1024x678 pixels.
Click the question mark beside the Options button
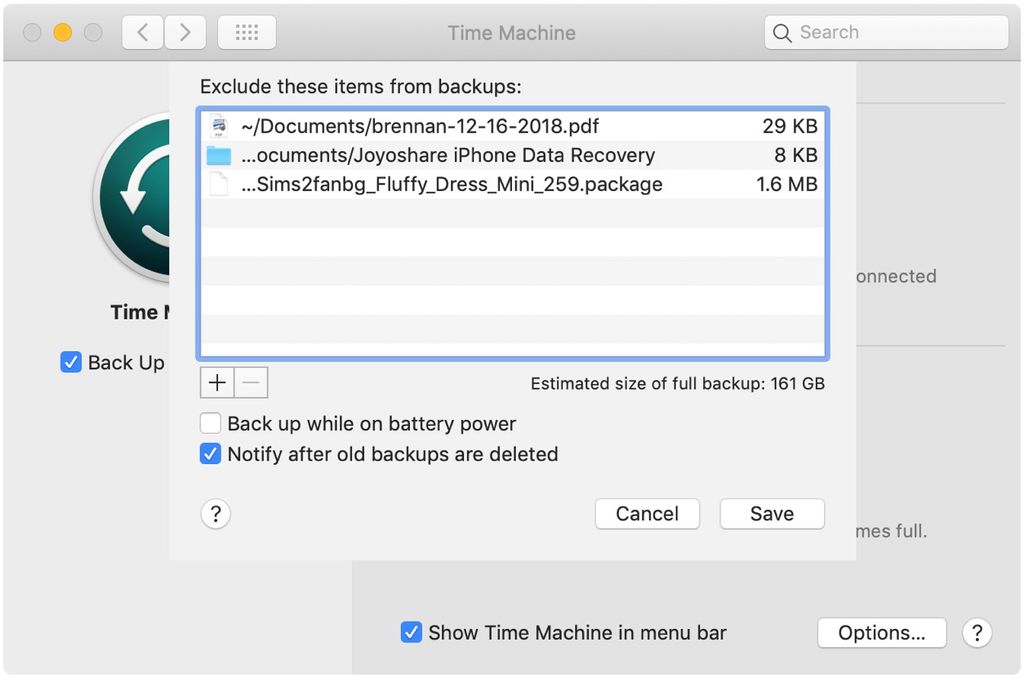coord(977,633)
